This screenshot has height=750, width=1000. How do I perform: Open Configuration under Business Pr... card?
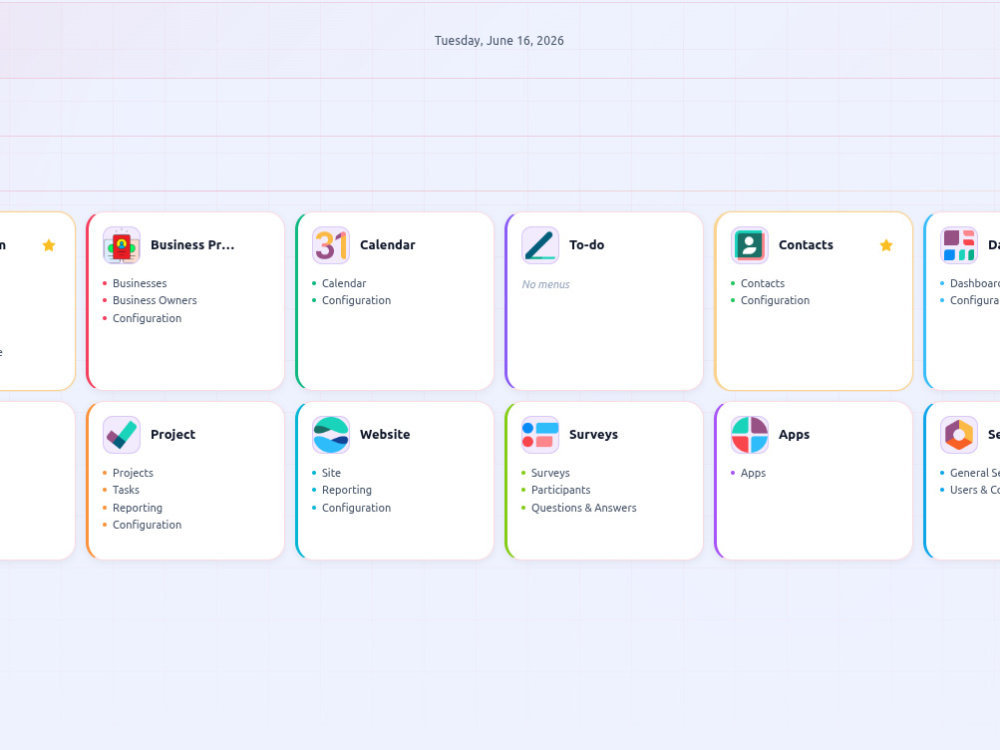(147, 318)
